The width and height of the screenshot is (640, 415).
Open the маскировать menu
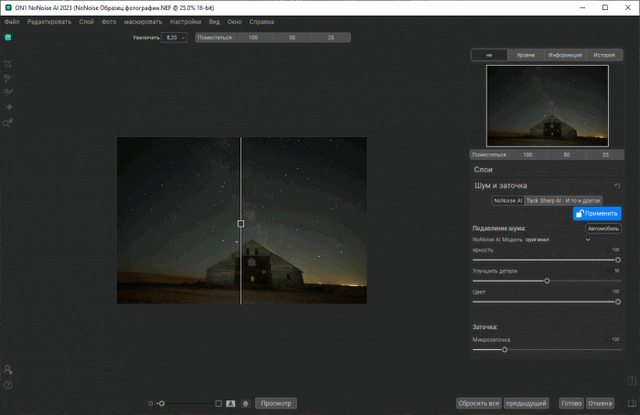(x=143, y=21)
